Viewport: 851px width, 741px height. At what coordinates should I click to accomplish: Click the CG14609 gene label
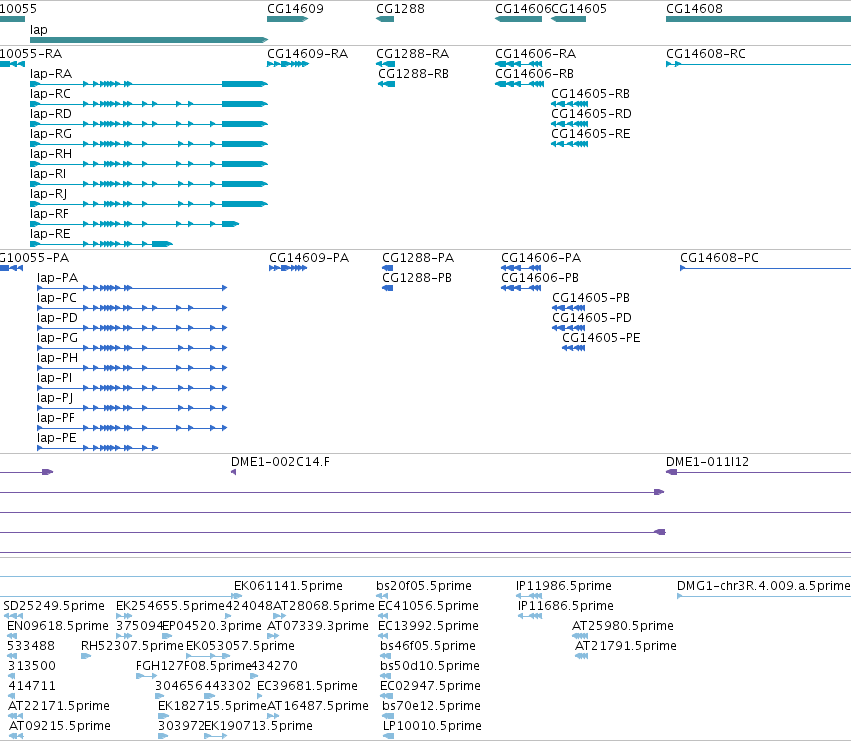coord(295,9)
